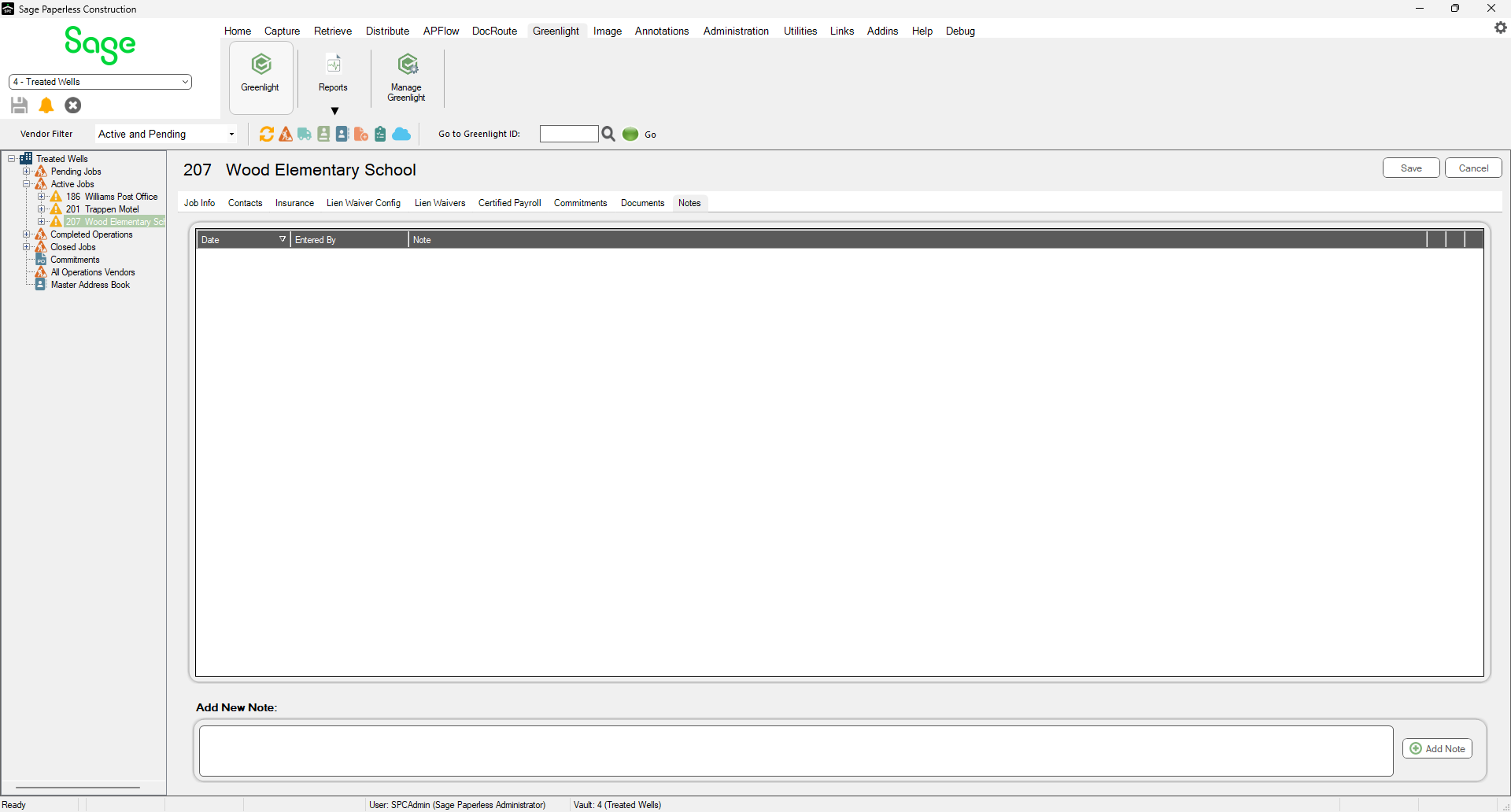Click the warning icon beside 186 Williams Post Office
The image size is (1511, 812).
56,197
